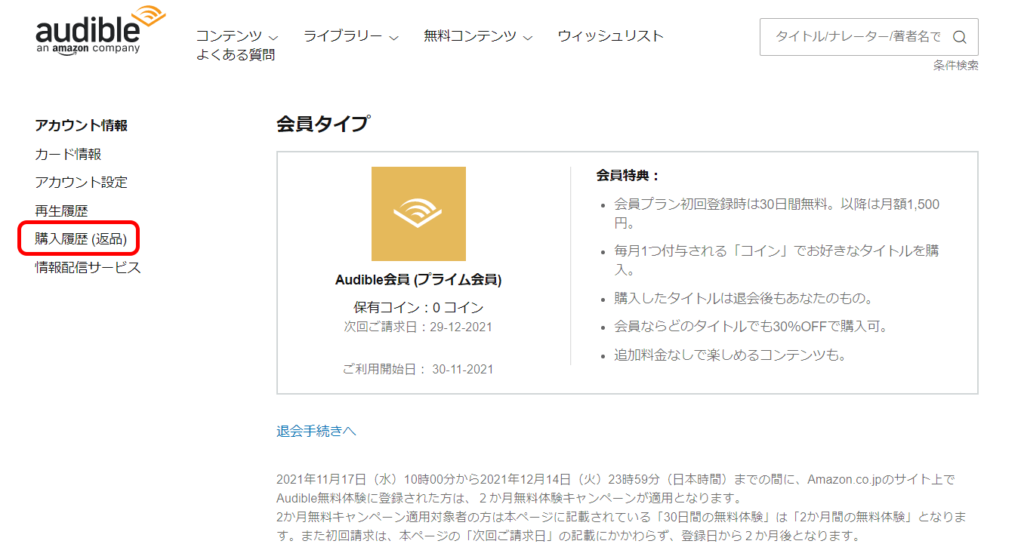The width and height of the screenshot is (1024, 544).
Task: Follow the 退会手続きへ link
Action: coord(316,431)
